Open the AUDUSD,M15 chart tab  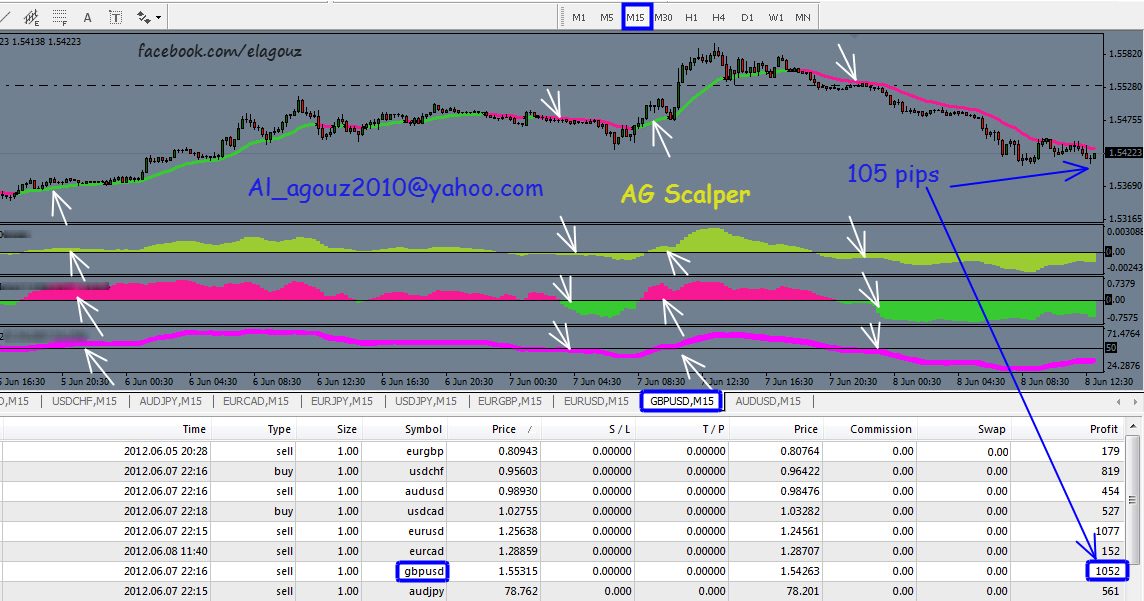coord(768,401)
